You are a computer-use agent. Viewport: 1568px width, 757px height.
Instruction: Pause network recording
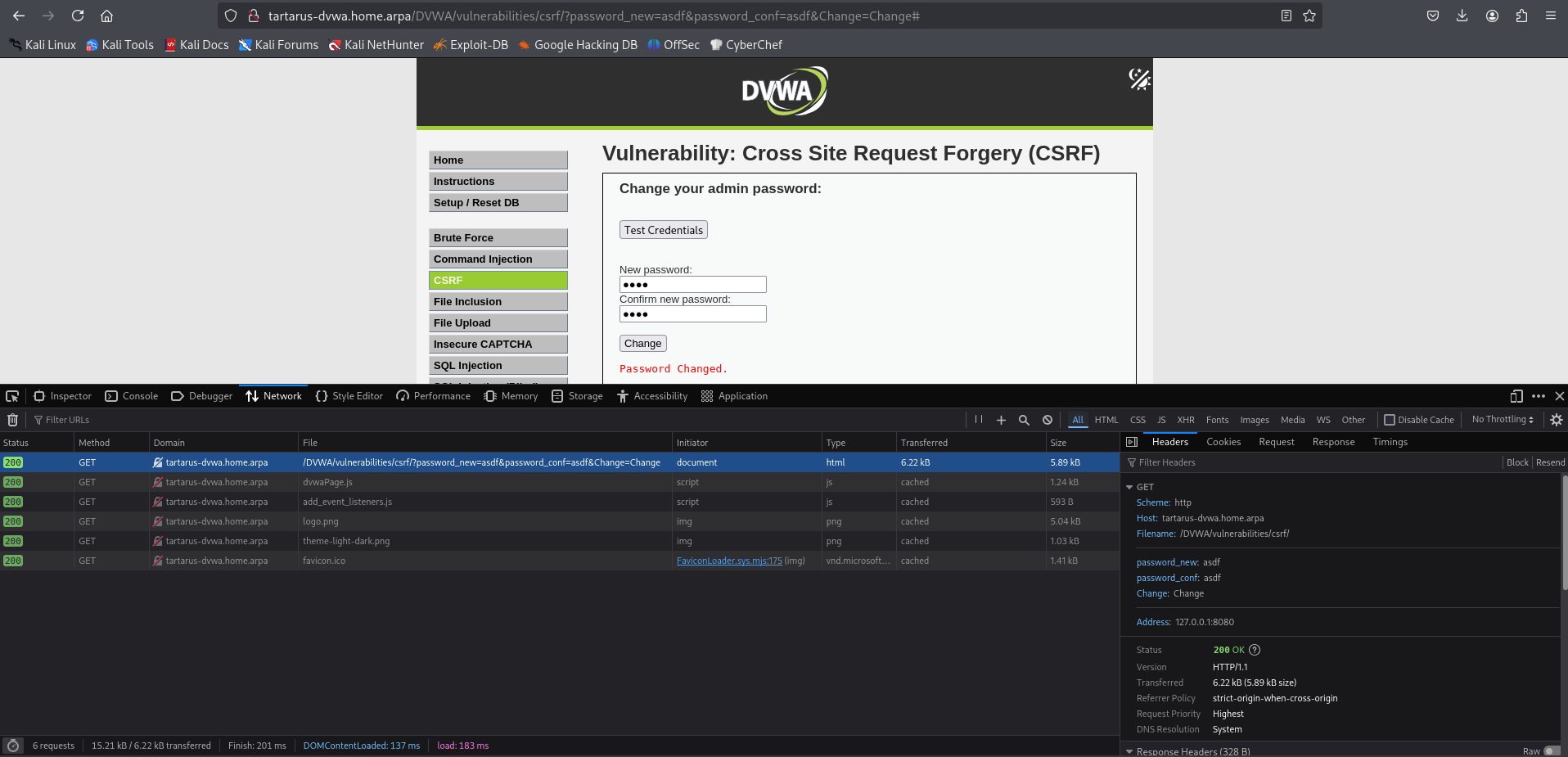click(x=979, y=420)
